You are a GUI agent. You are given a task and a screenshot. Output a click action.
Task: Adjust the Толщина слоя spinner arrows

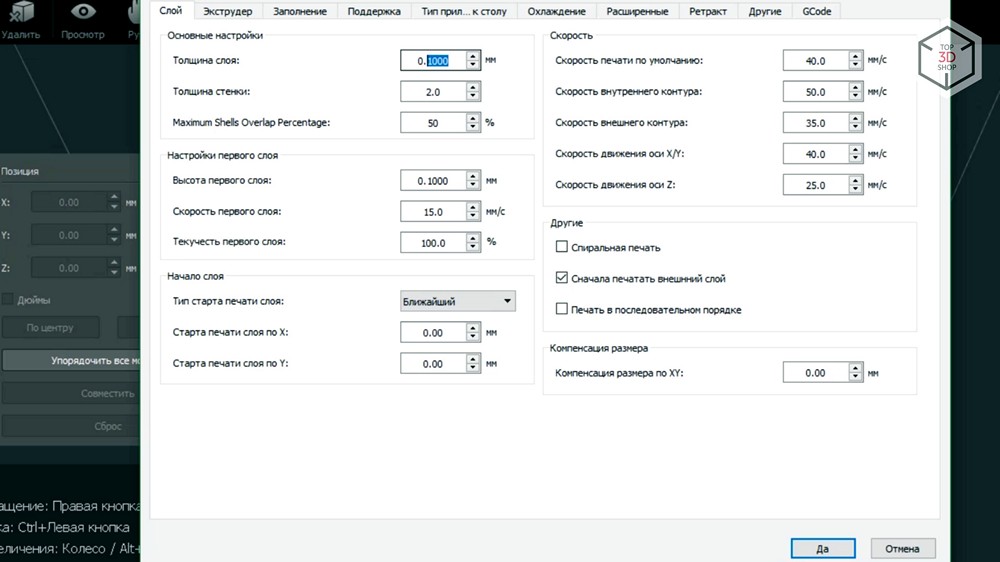(473, 61)
